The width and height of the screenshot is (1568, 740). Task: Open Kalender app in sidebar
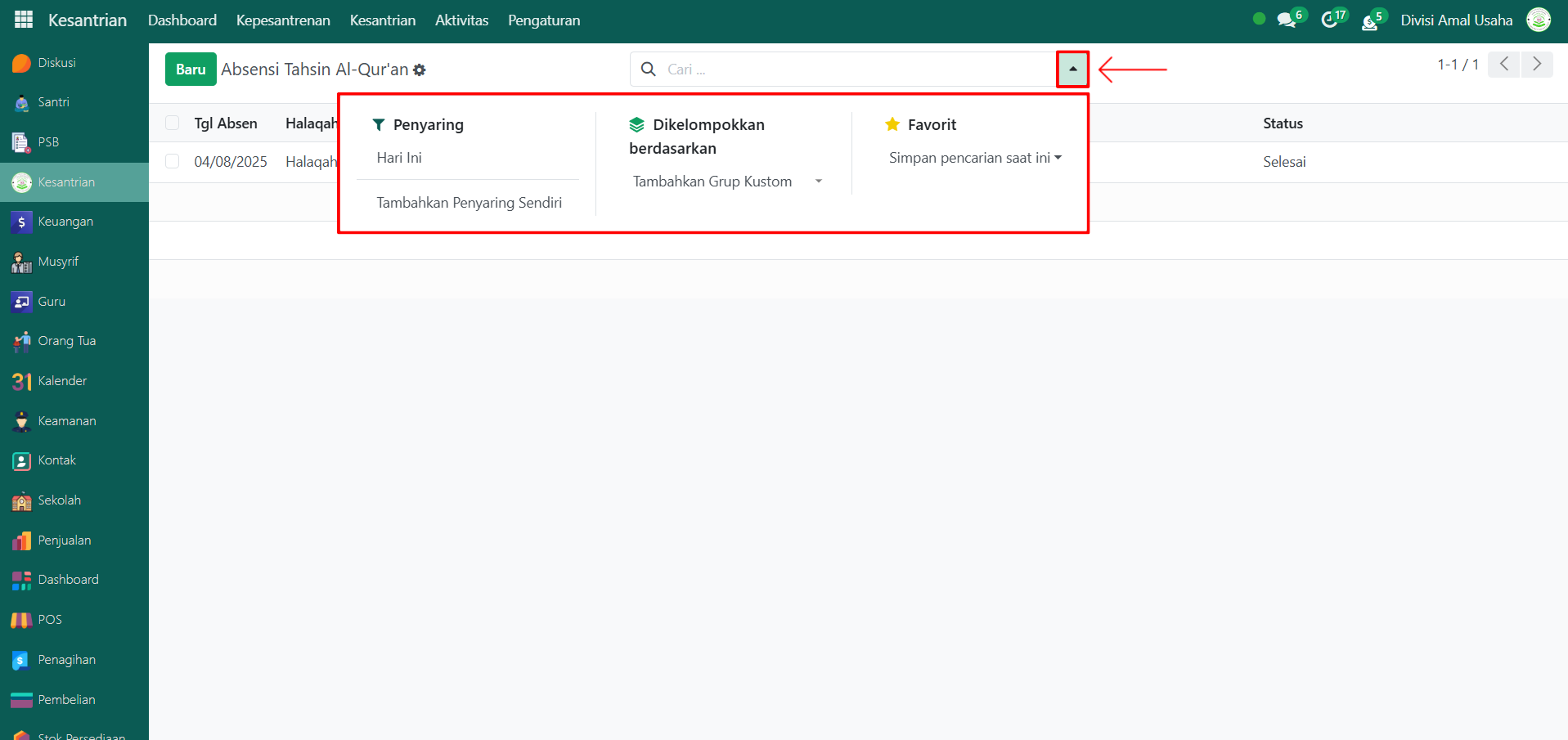click(x=62, y=381)
